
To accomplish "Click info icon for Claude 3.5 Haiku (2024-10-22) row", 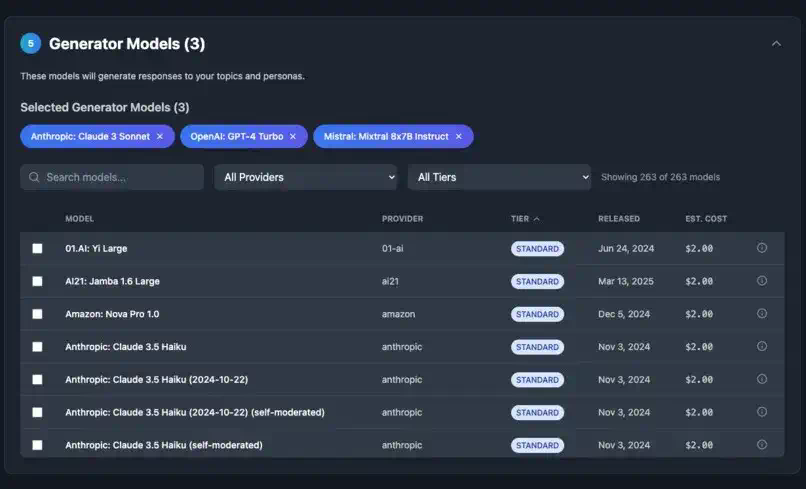I will (762, 379).
